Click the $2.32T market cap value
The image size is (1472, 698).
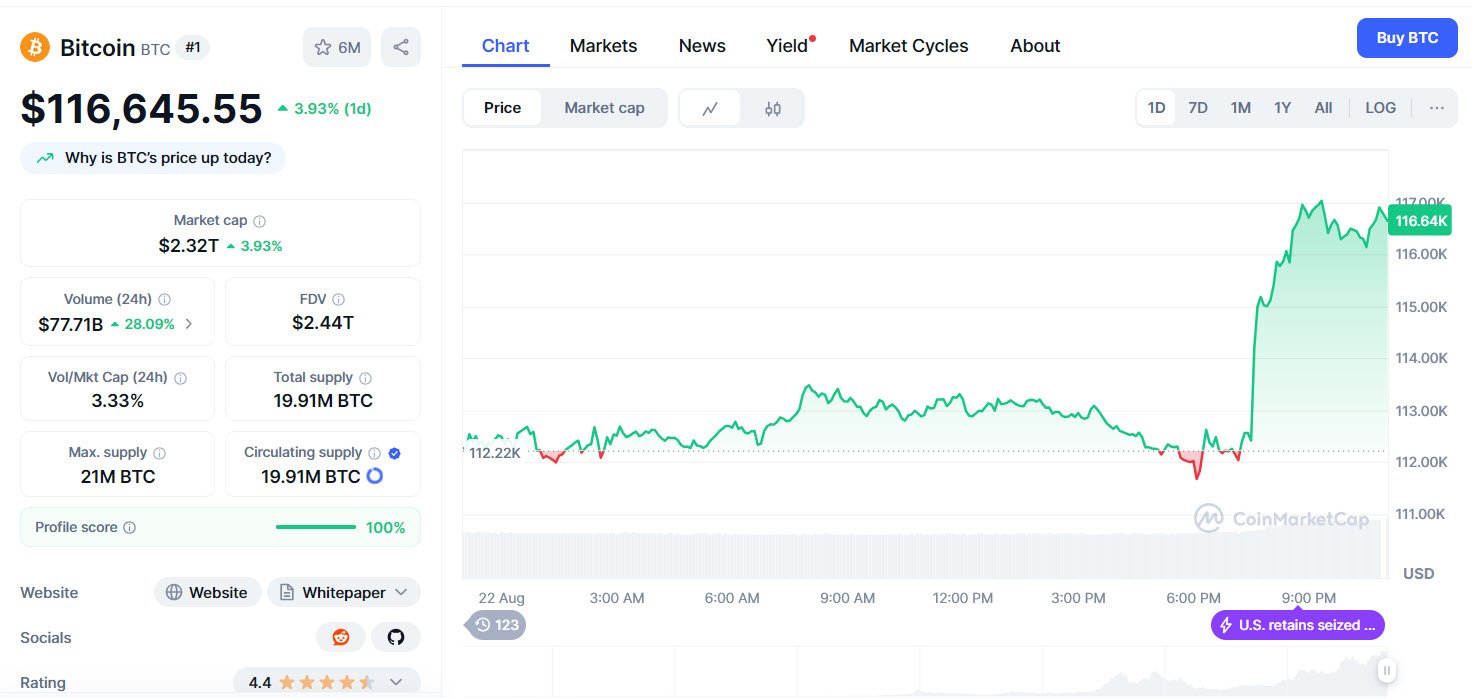click(x=188, y=246)
